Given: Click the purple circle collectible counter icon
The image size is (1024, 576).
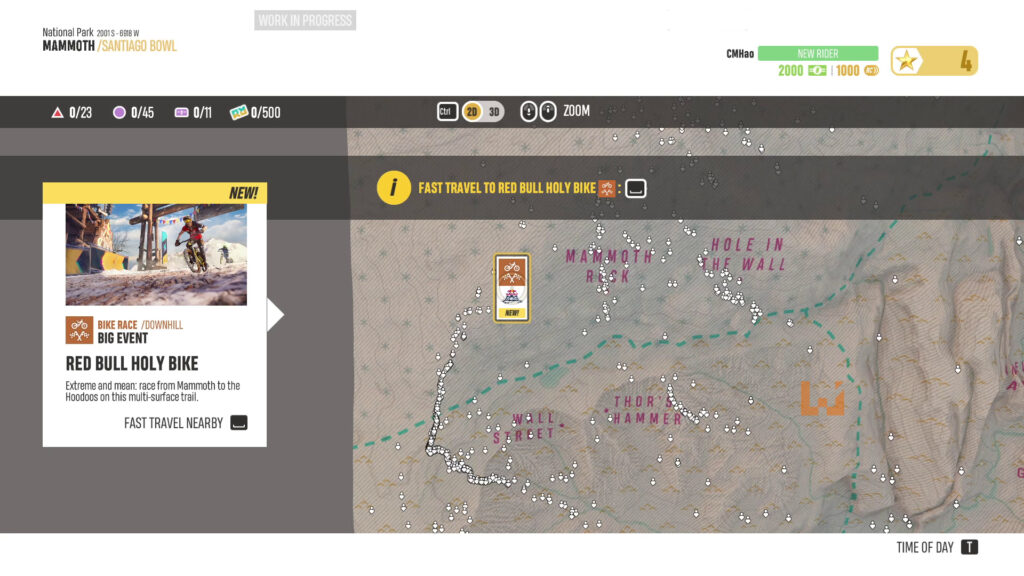Looking at the screenshot, I should pyautogui.click(x=119, y=113).
